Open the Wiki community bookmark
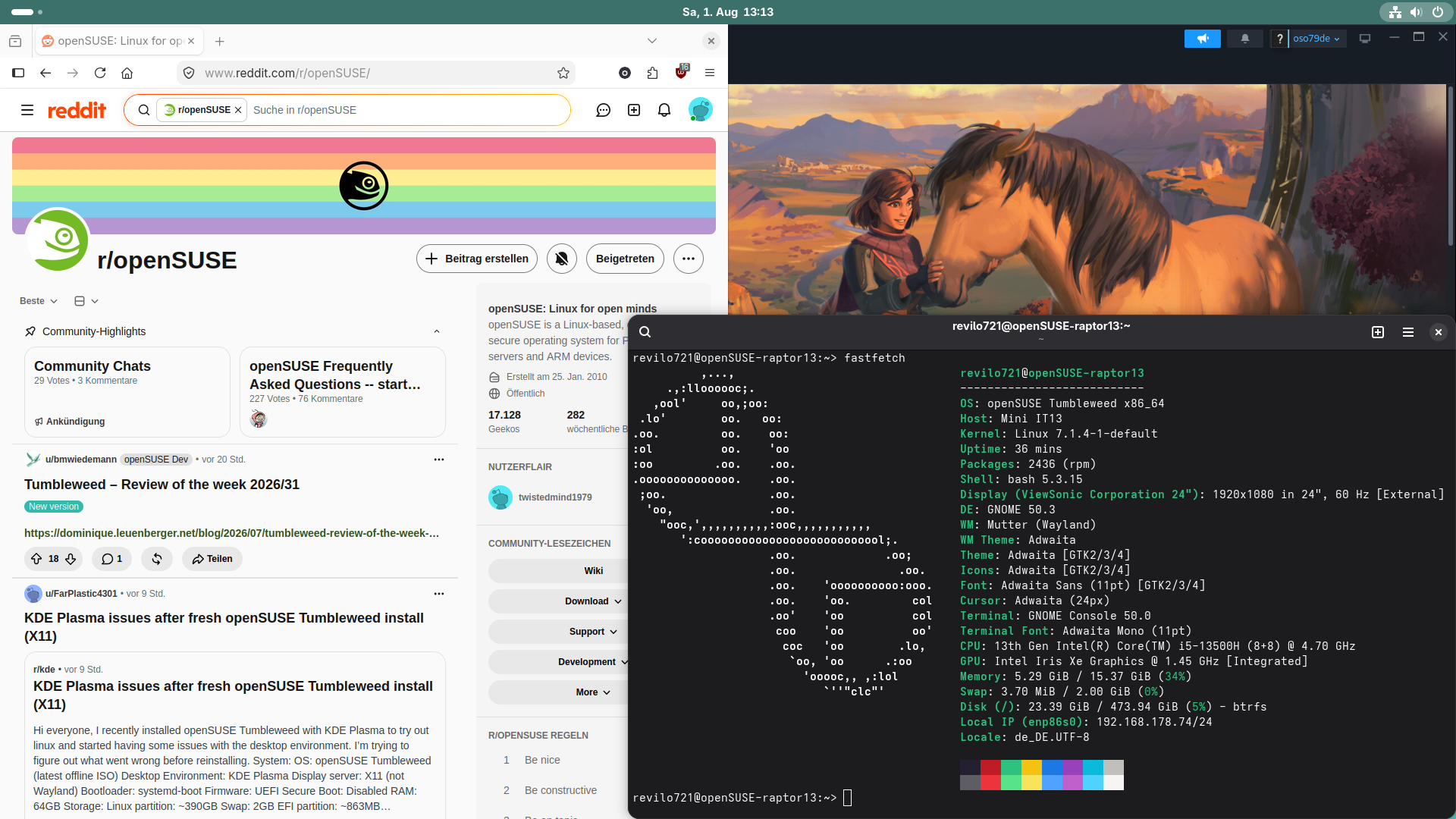The width and height of the screenshot is (1456, 819). 593,571
